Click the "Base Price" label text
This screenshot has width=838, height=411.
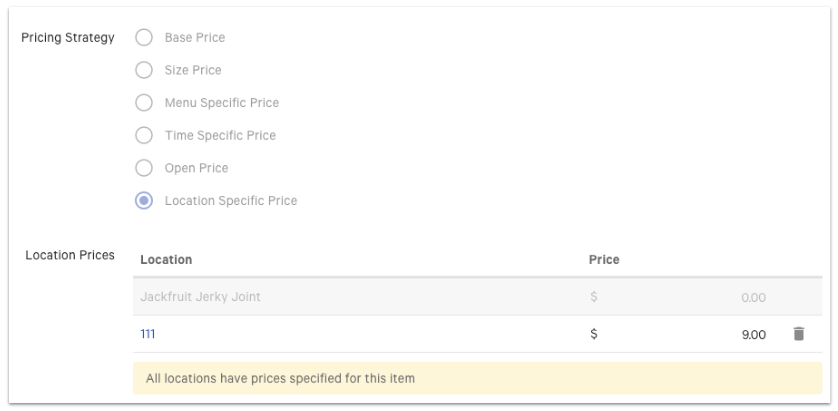pos(195,38)
